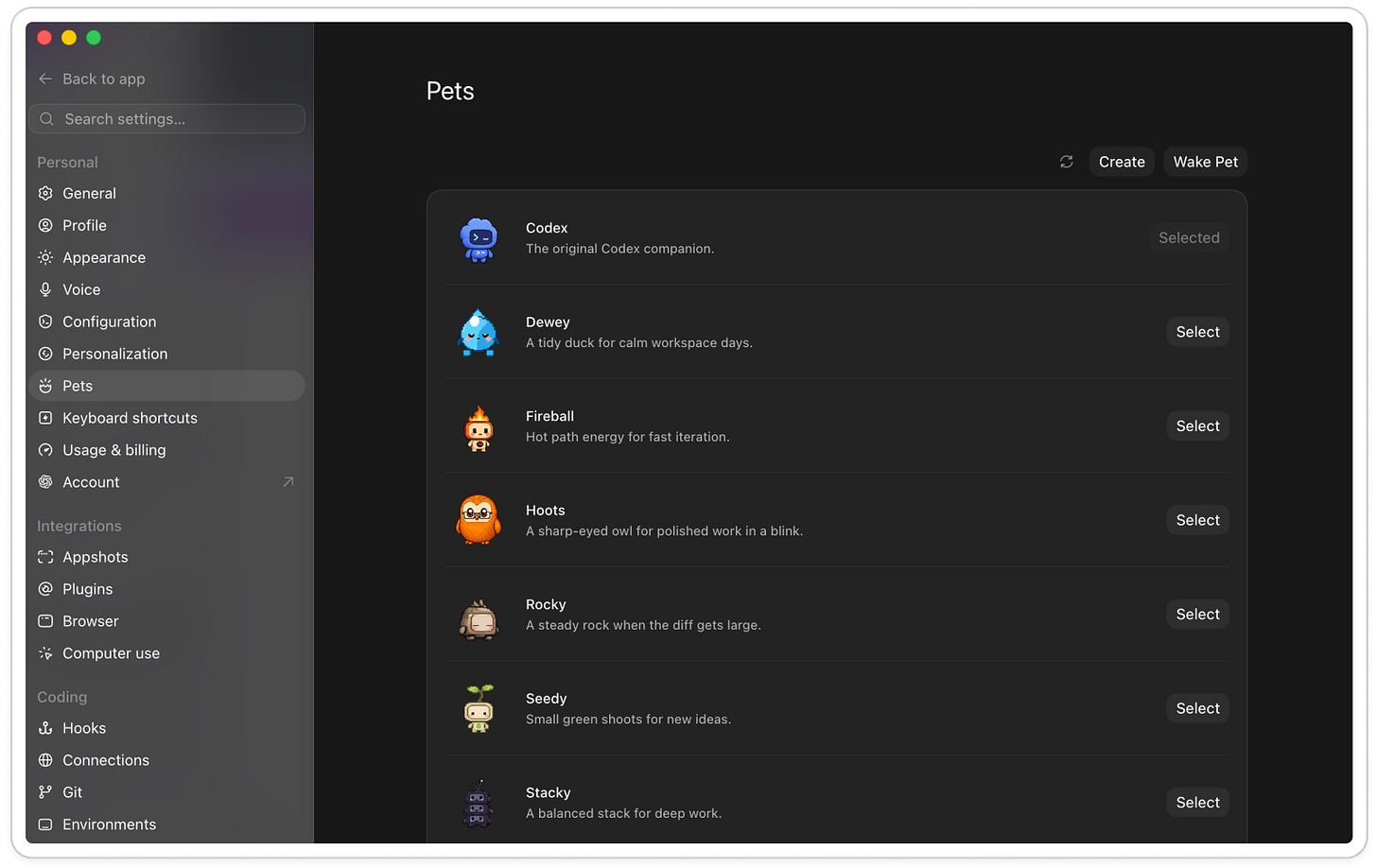The height and width of the screenshot is (868, 1377).
Task: Click the search magnifier icon
Action: [x=46, y=119]
